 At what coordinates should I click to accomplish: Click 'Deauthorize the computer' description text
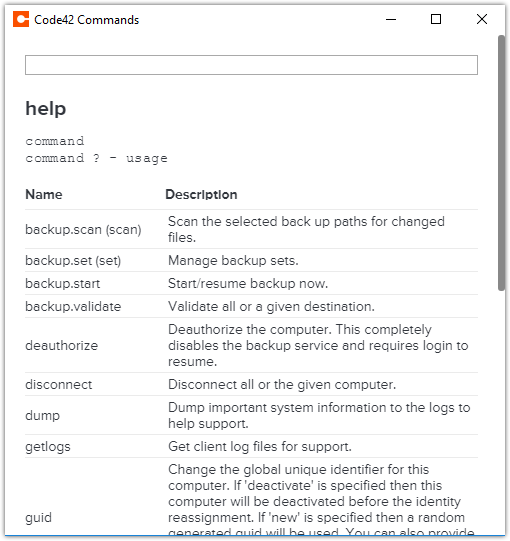click(318, 345)
